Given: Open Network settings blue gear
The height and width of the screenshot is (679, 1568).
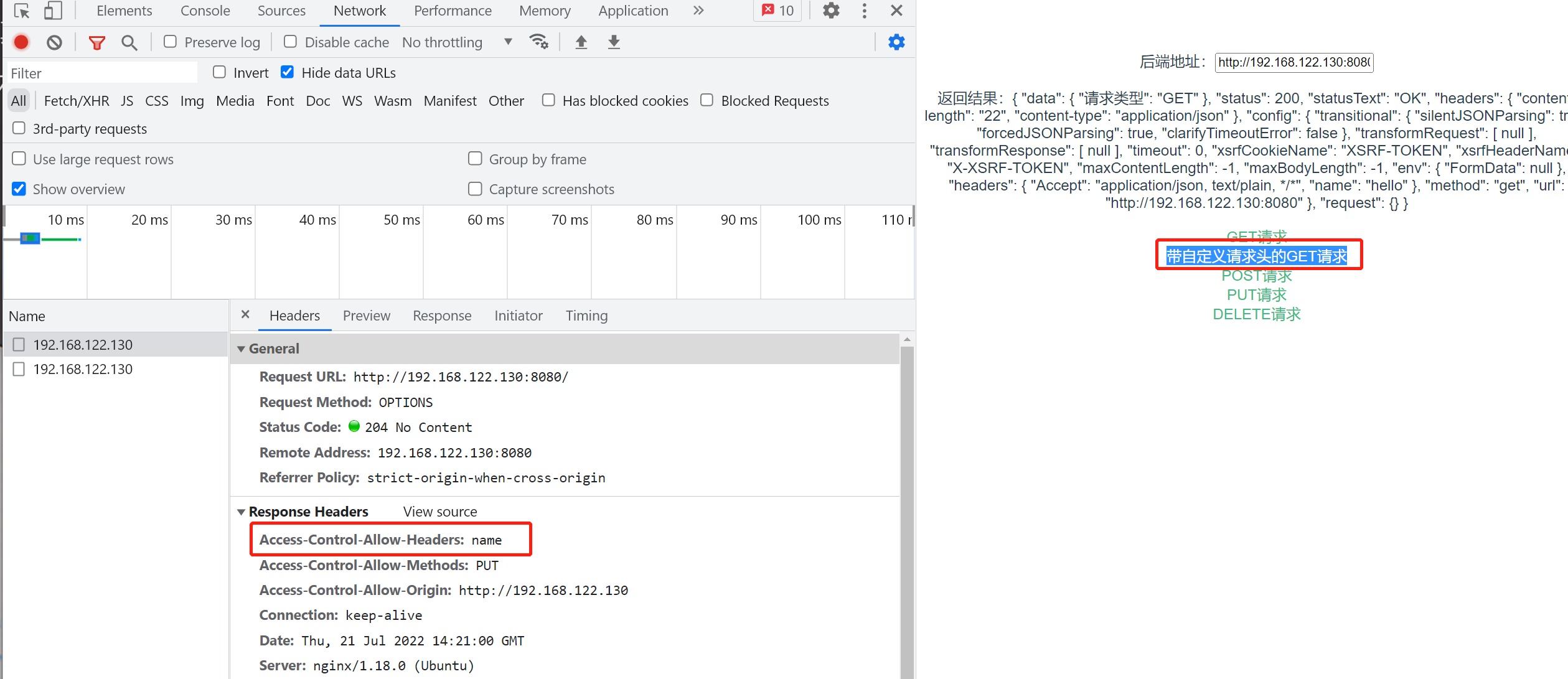Looking at the screenshot, I should click(x=896, y=42).
